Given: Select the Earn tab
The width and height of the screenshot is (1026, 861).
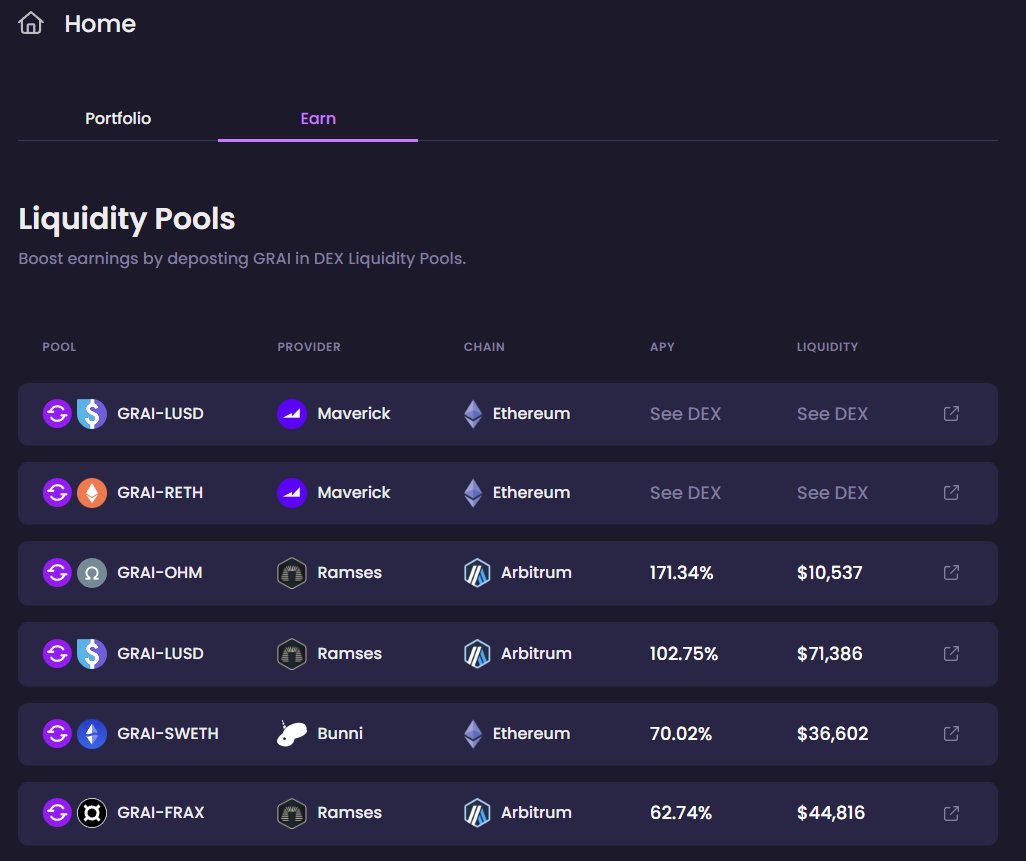Looking at the screenshot, I should pos(318,118).
